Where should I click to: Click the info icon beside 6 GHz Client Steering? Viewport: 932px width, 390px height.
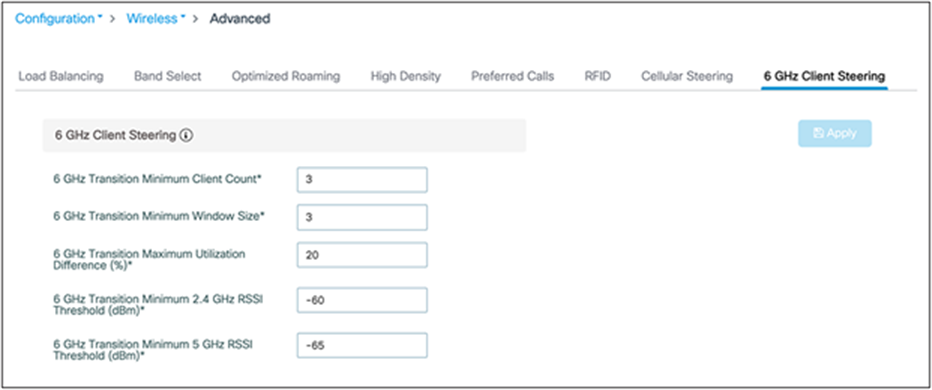(187, 136)
